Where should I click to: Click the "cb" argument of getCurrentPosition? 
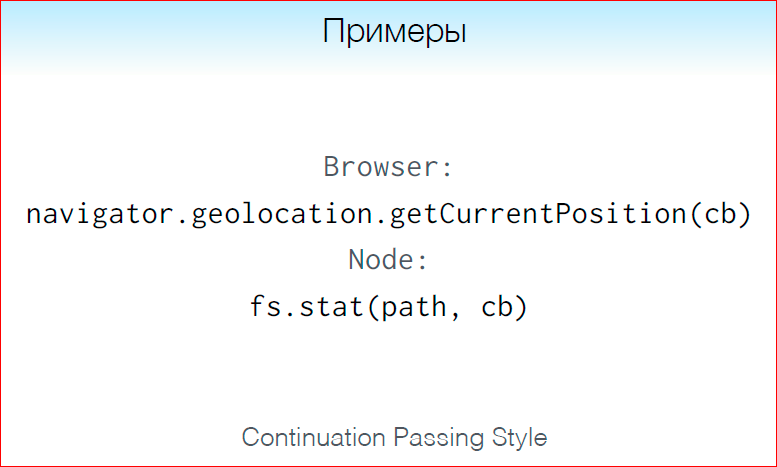click(716, 214)
